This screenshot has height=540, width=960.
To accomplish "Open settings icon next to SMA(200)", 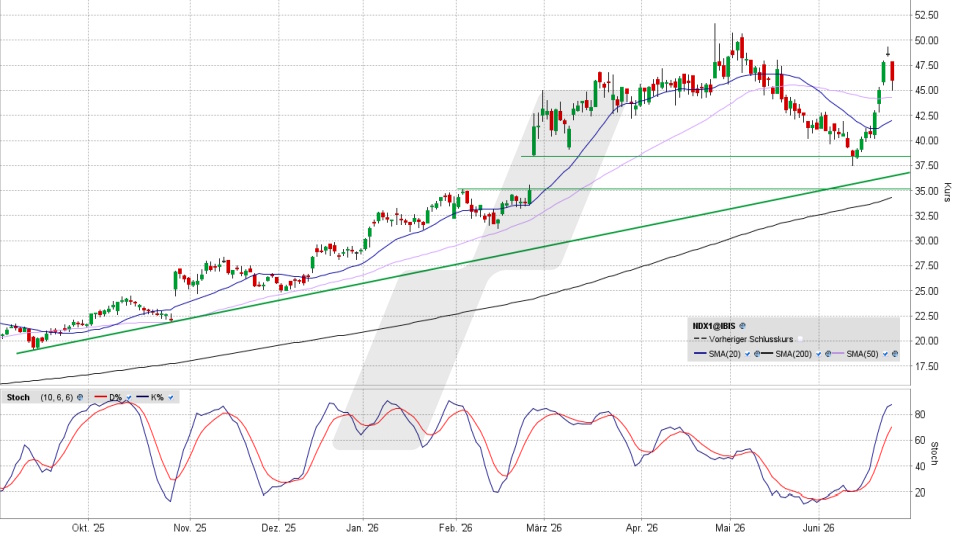I will 828,354.
